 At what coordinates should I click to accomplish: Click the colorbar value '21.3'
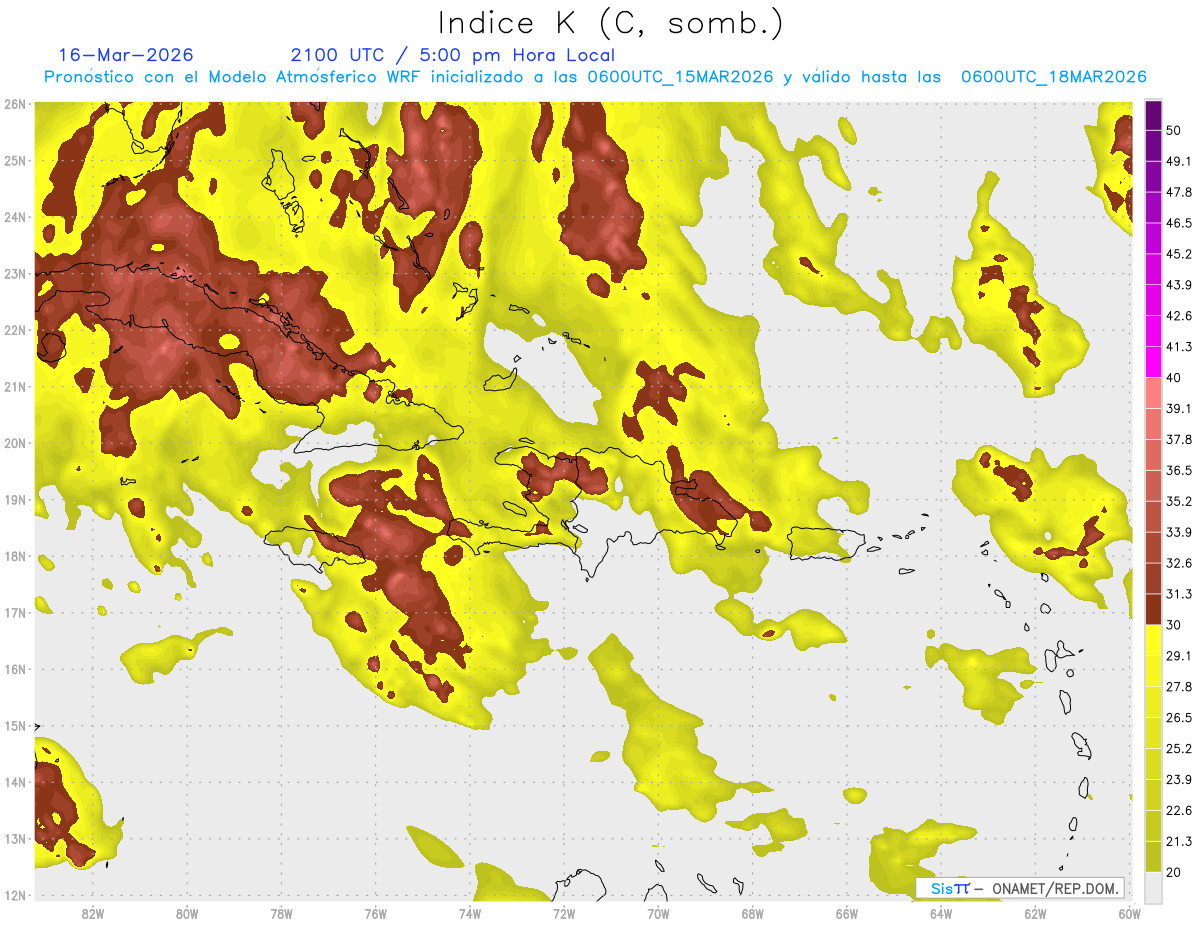point(1179,841)
